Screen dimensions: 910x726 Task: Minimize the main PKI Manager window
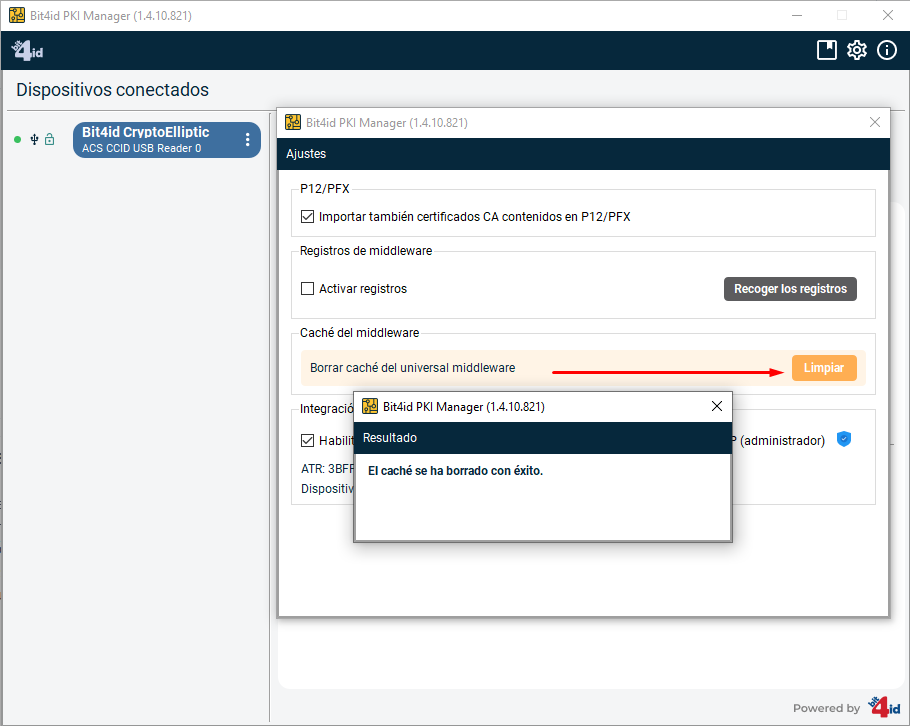coord(797,15)
